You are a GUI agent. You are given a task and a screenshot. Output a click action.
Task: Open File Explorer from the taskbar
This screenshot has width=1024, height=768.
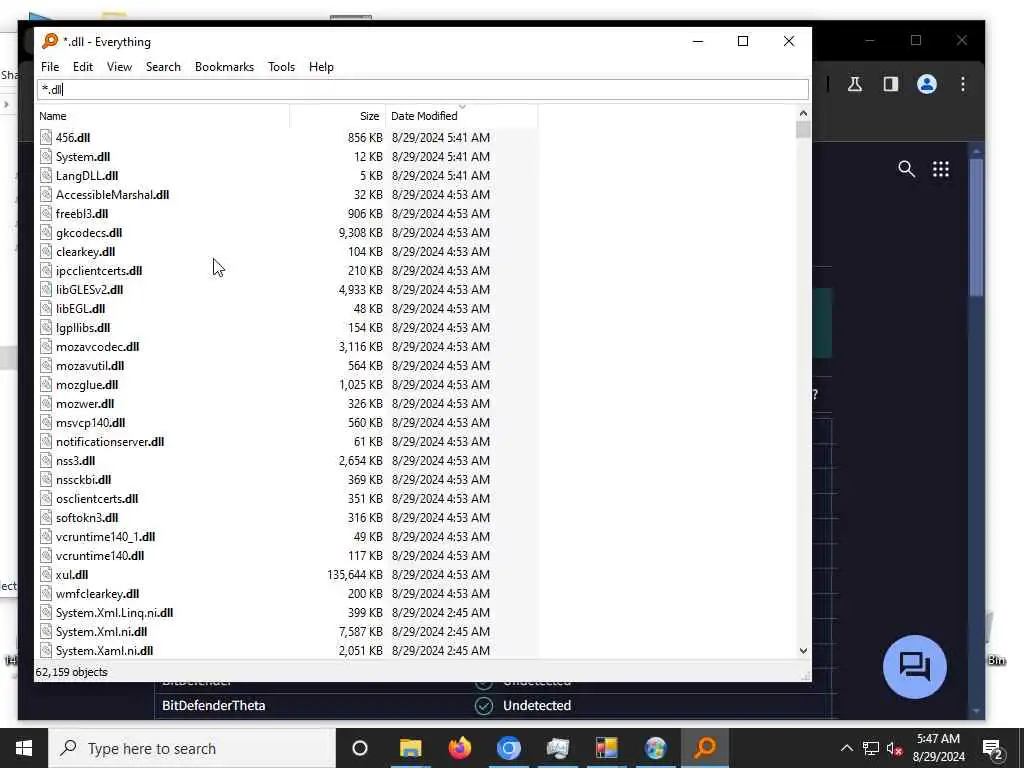(x=411, y=748)
